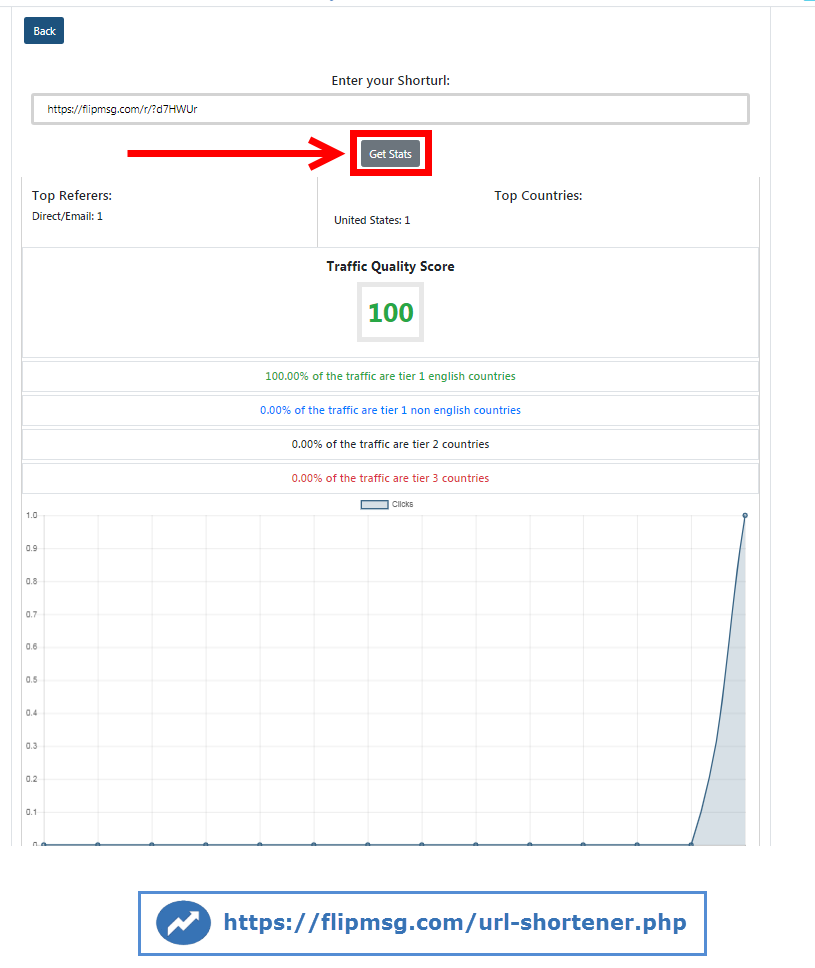Click the Direct/Email: 1 referer entry
This screenshot has width=815, height=968.
(x=67, y=216)
